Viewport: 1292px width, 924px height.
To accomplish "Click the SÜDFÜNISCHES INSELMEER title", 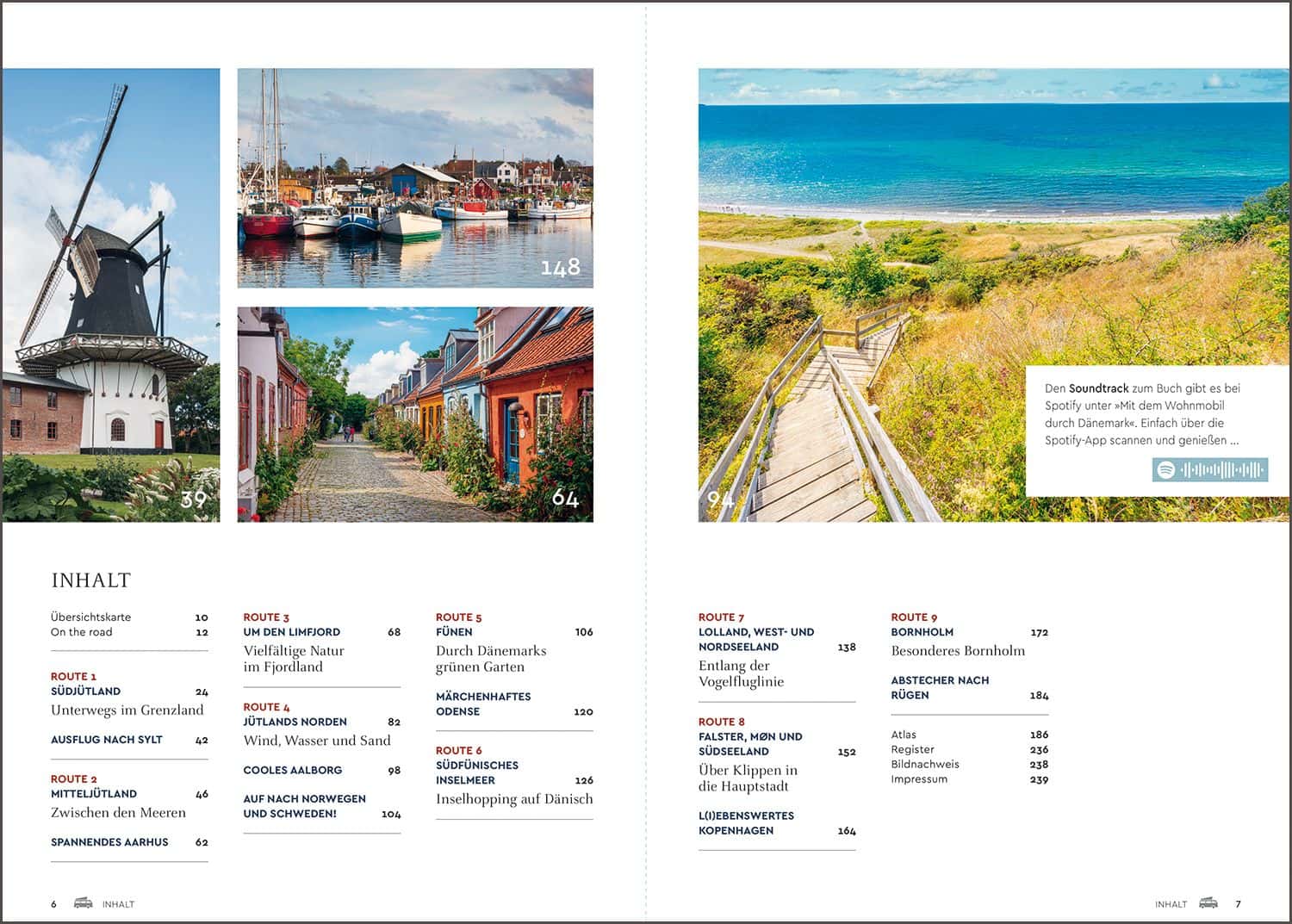I will [x=477, y=772].
